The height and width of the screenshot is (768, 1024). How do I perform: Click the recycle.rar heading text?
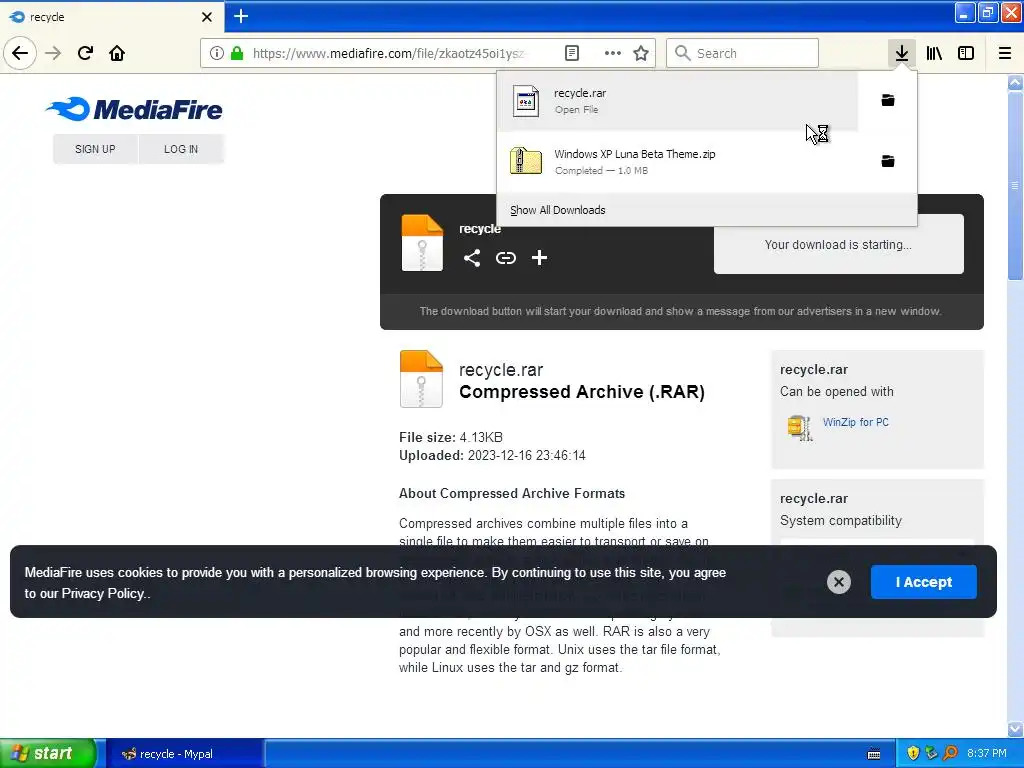tap(501, 370)
